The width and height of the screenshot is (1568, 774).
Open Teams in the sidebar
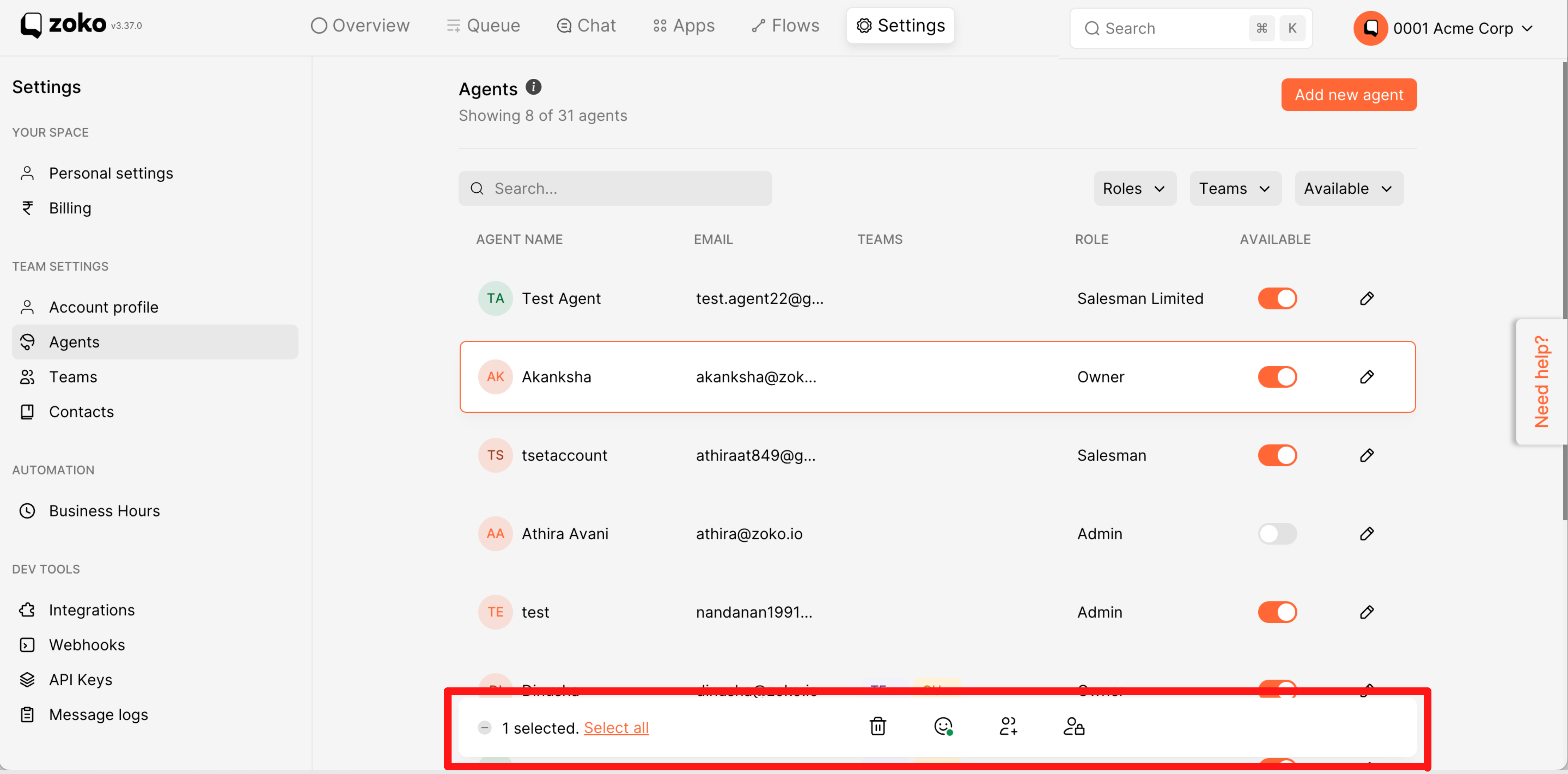155,377
